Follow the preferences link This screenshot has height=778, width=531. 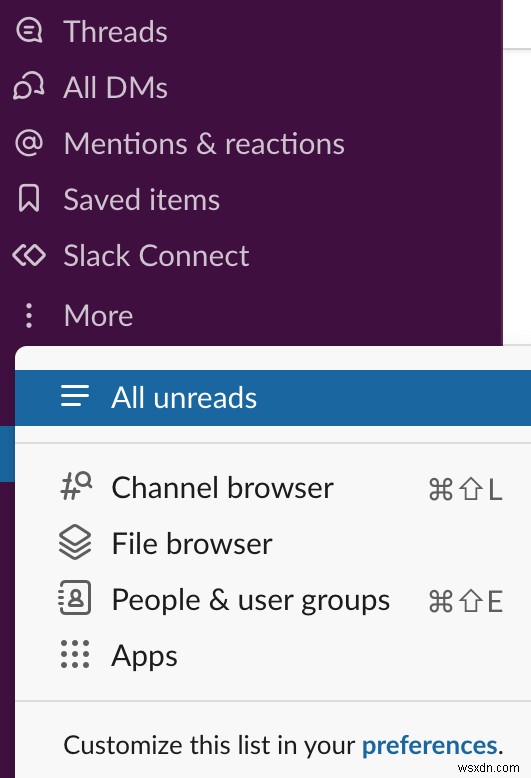click(429, 745)
